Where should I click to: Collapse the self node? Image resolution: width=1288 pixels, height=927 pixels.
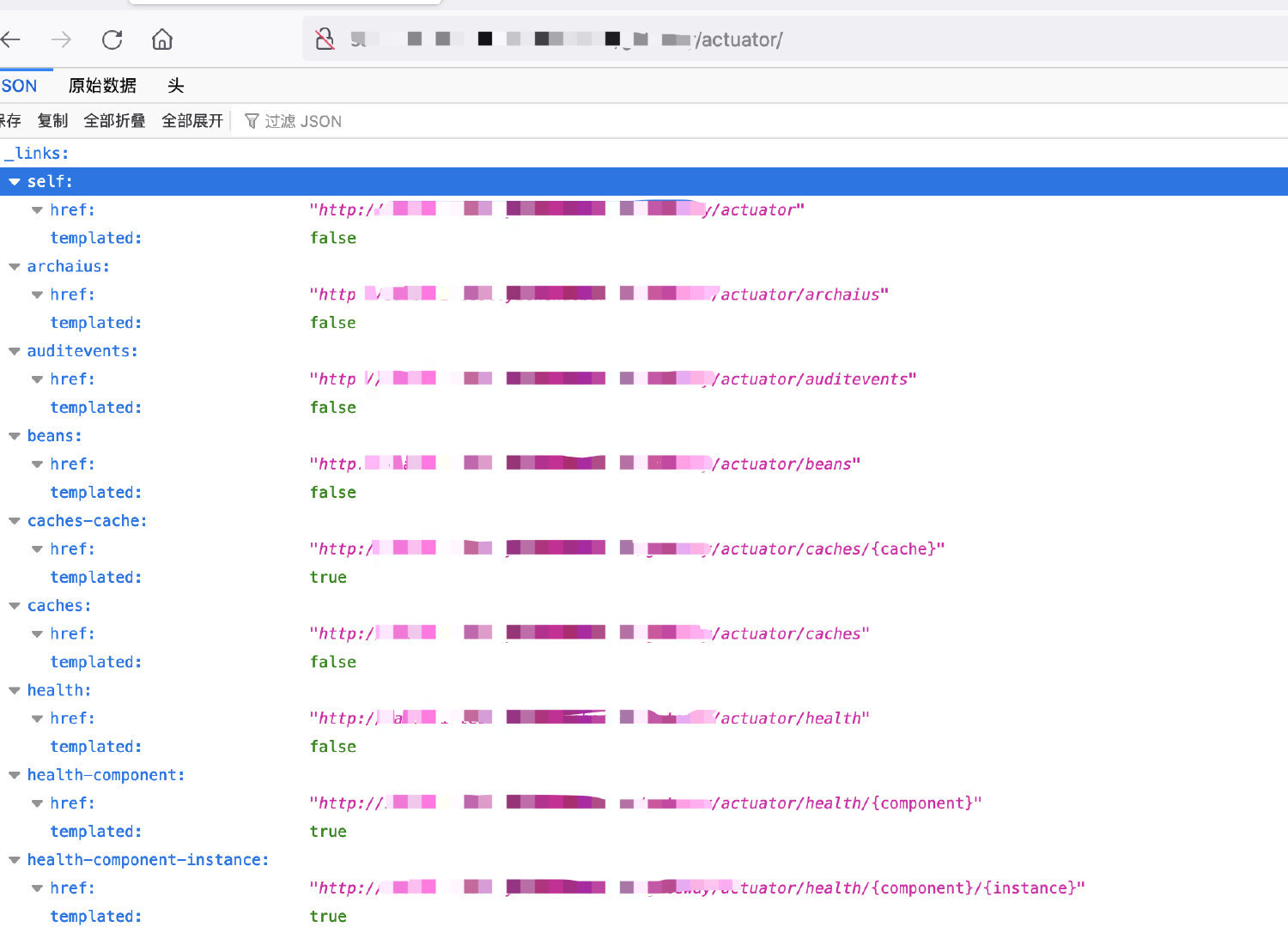15,182
